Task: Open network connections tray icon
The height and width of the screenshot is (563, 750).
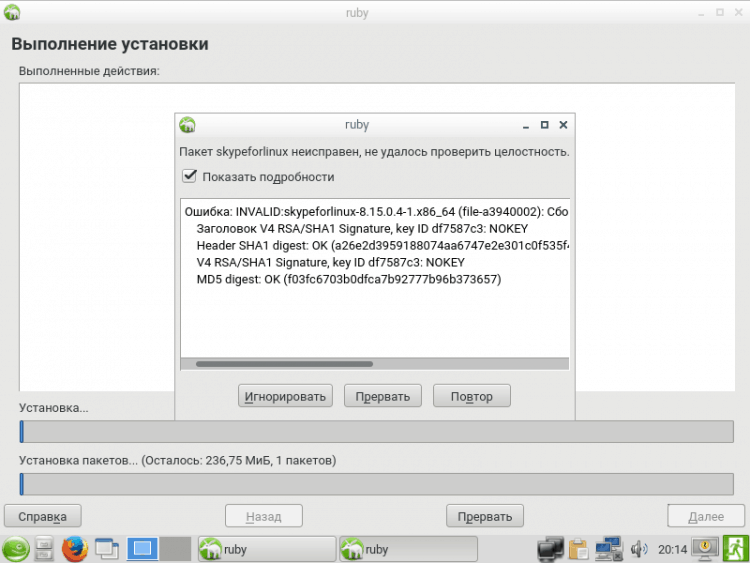Action: [x=606, y=549]
